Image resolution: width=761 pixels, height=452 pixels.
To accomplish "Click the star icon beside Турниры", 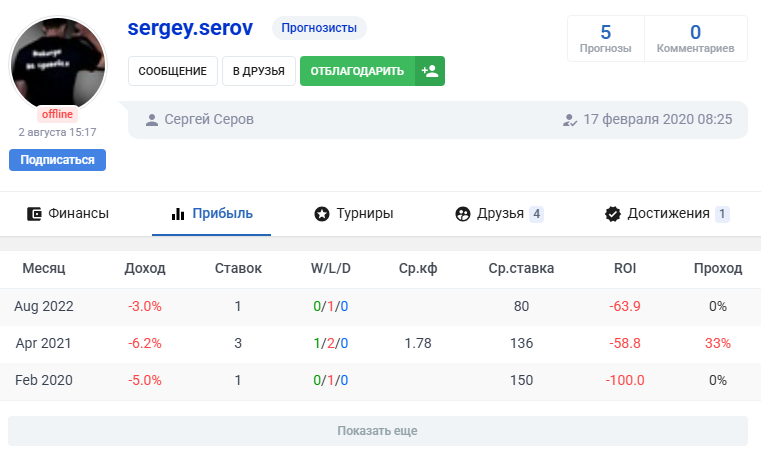I will (x=322, y=214).
